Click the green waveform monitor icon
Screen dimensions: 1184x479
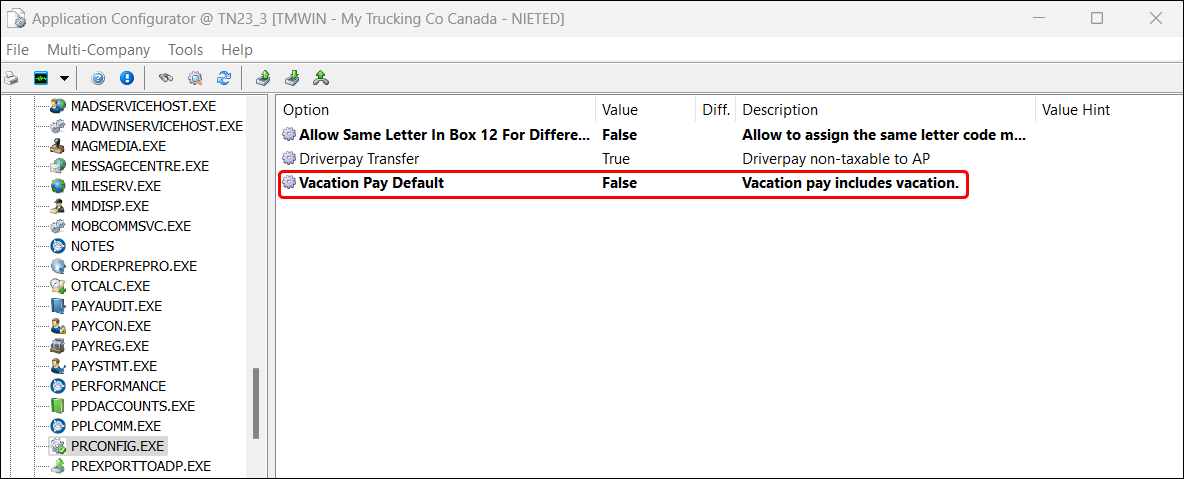click(41, 78)
